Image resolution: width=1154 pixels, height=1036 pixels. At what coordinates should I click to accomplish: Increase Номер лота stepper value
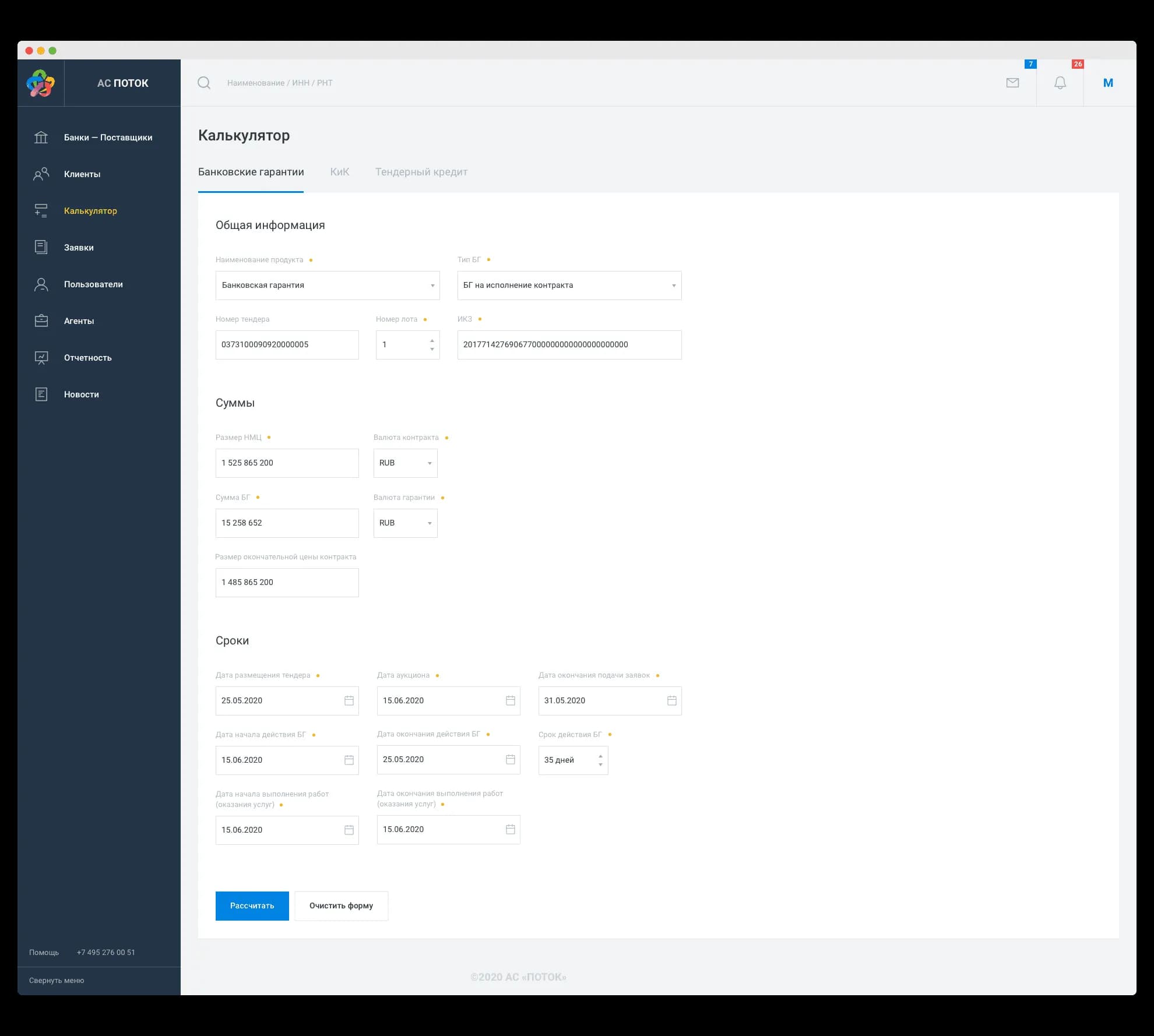pyautogui.click(x=432, y=340)
